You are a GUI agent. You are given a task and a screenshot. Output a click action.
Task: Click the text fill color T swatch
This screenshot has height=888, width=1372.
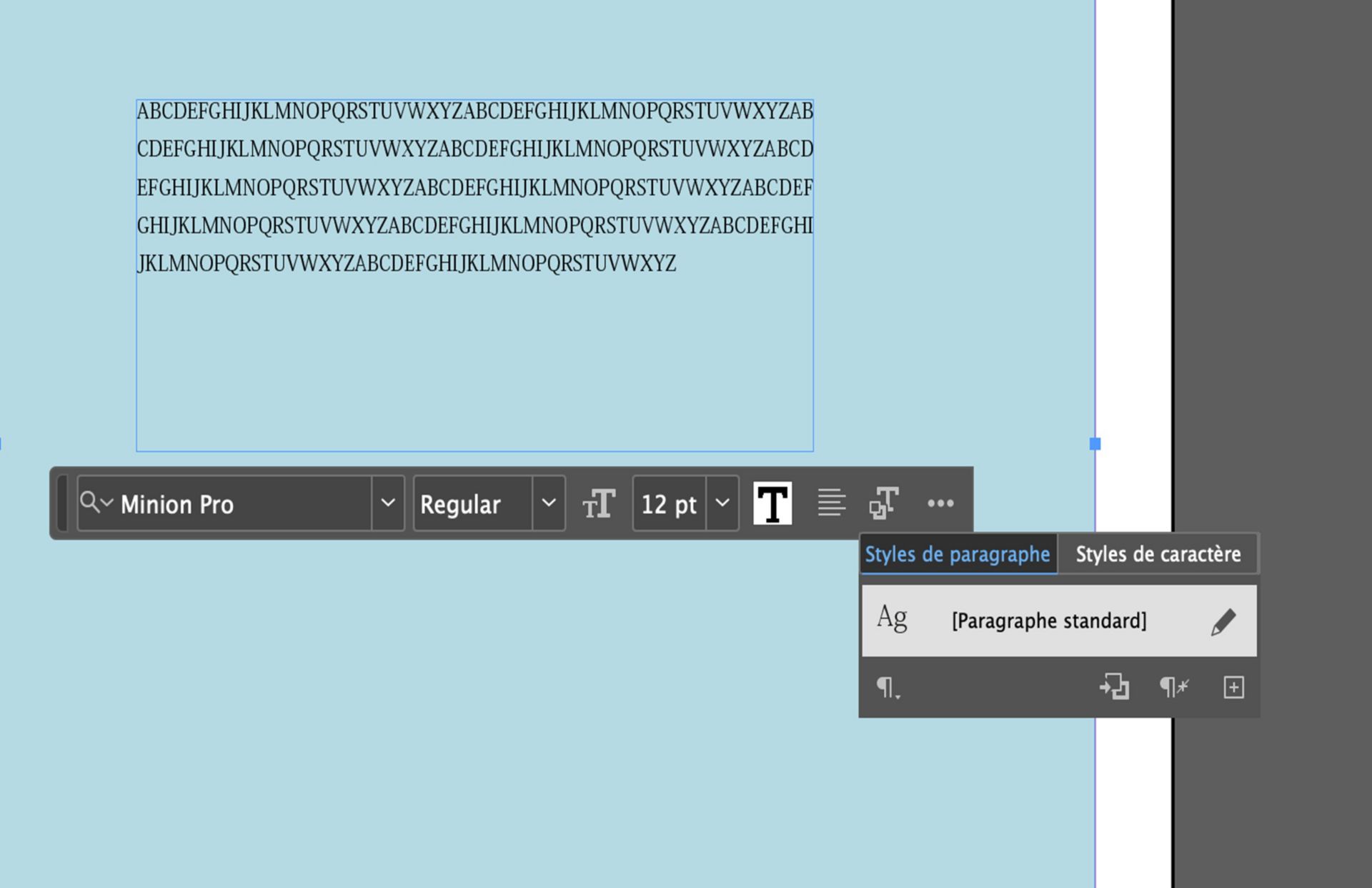click(772, 503)
